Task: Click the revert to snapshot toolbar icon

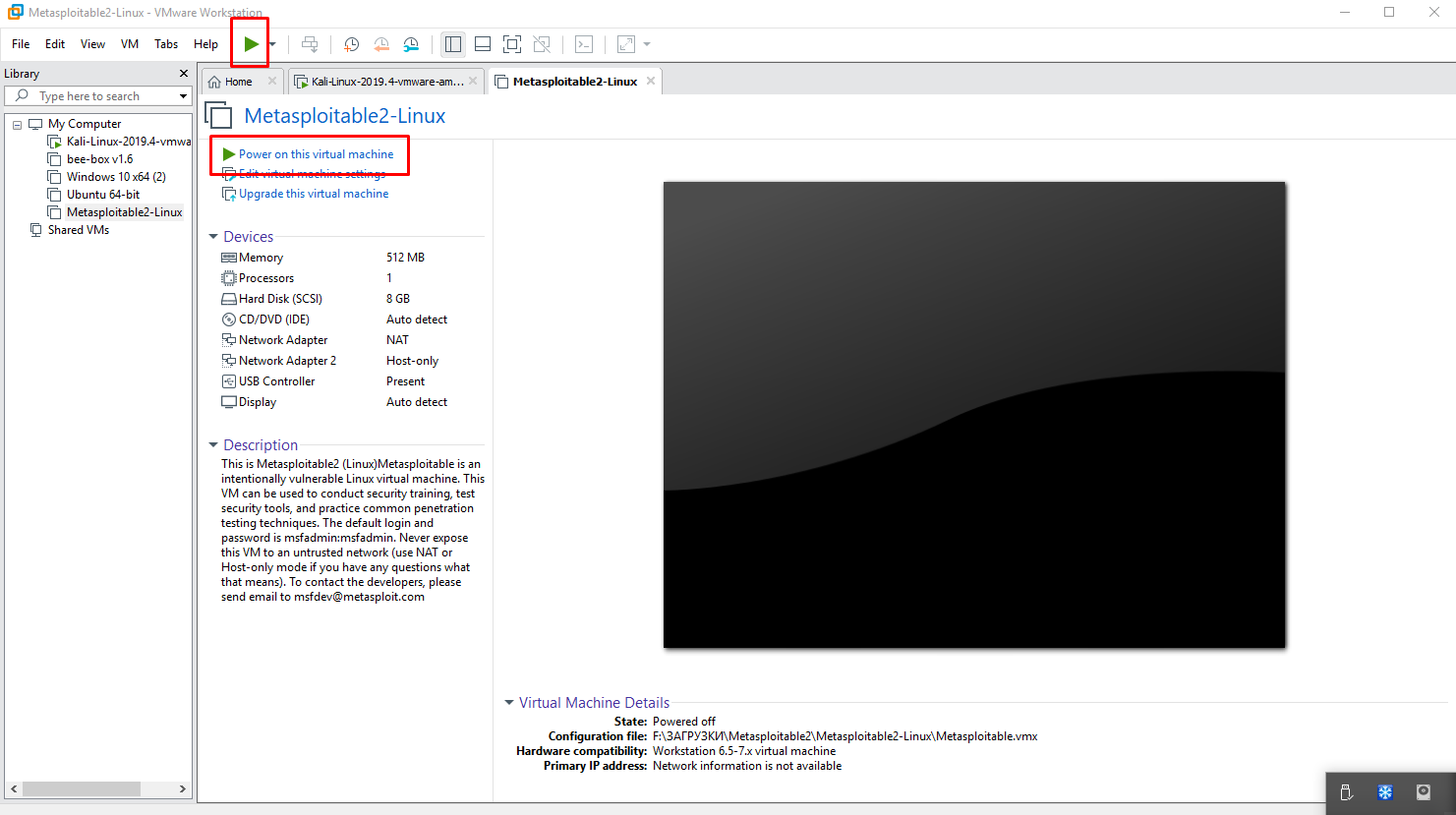Action: click(x=381, y=44)
